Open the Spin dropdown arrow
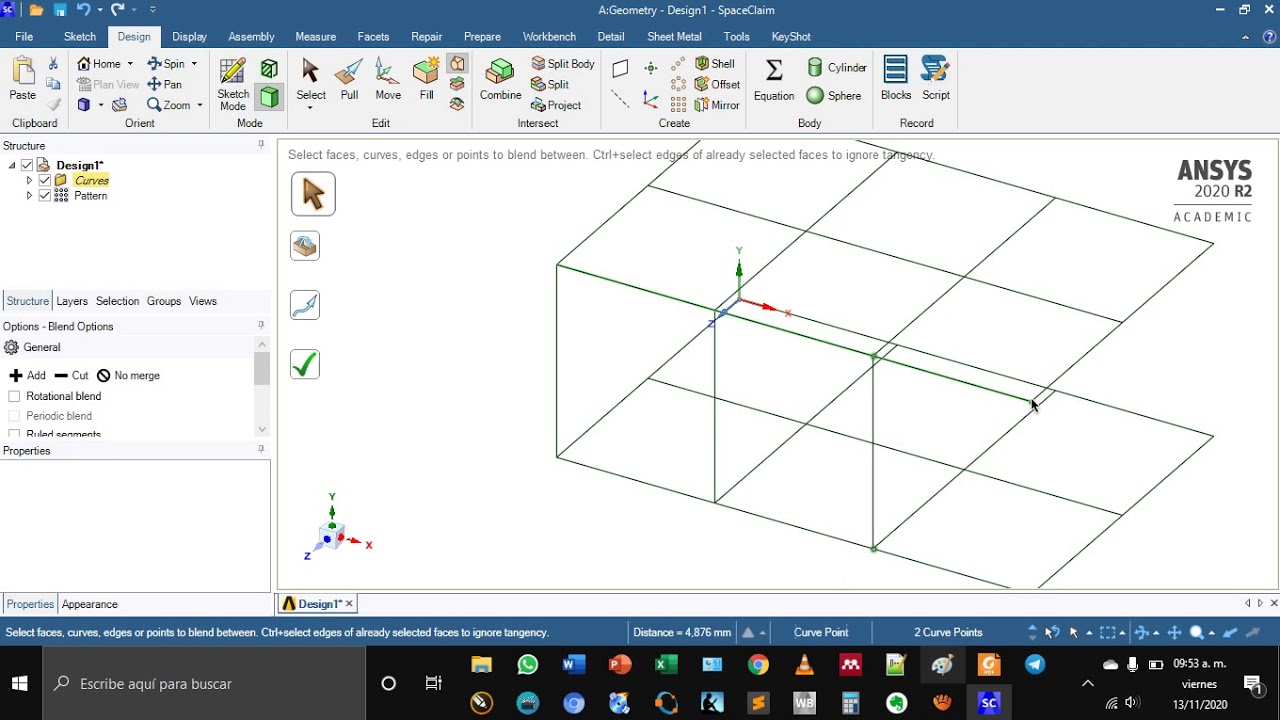 point(194,64)
